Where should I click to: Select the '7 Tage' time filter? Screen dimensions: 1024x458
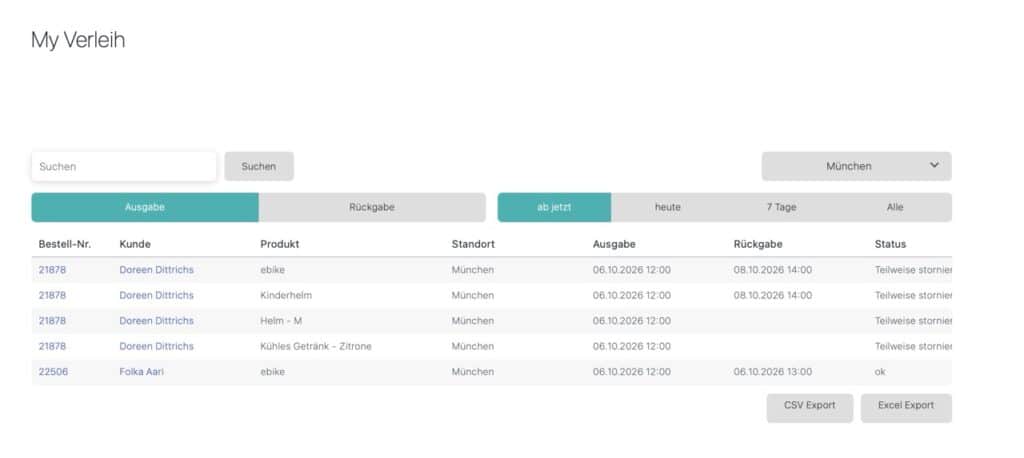[x=781, y=207]
